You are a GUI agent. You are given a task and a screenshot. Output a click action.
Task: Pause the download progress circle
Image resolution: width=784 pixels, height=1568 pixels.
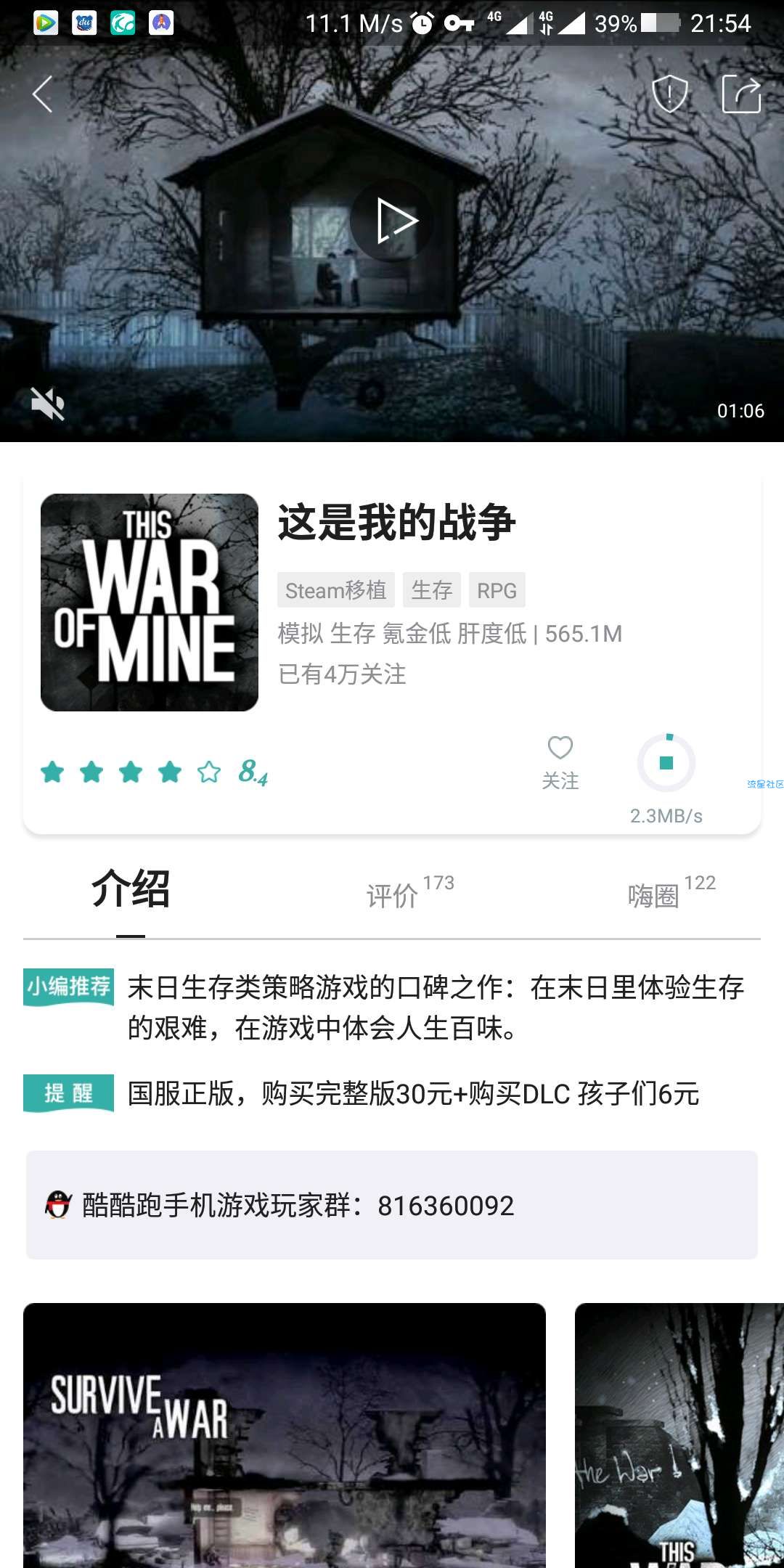click(666, 763)
